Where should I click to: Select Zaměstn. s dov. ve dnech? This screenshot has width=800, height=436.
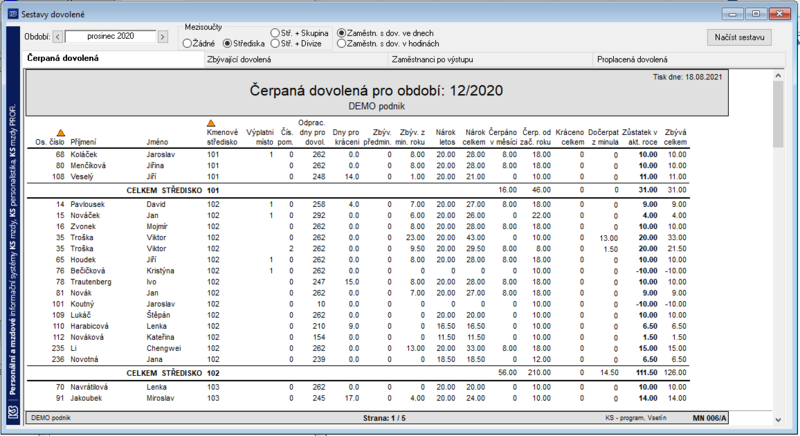click(x=386, y=33)
